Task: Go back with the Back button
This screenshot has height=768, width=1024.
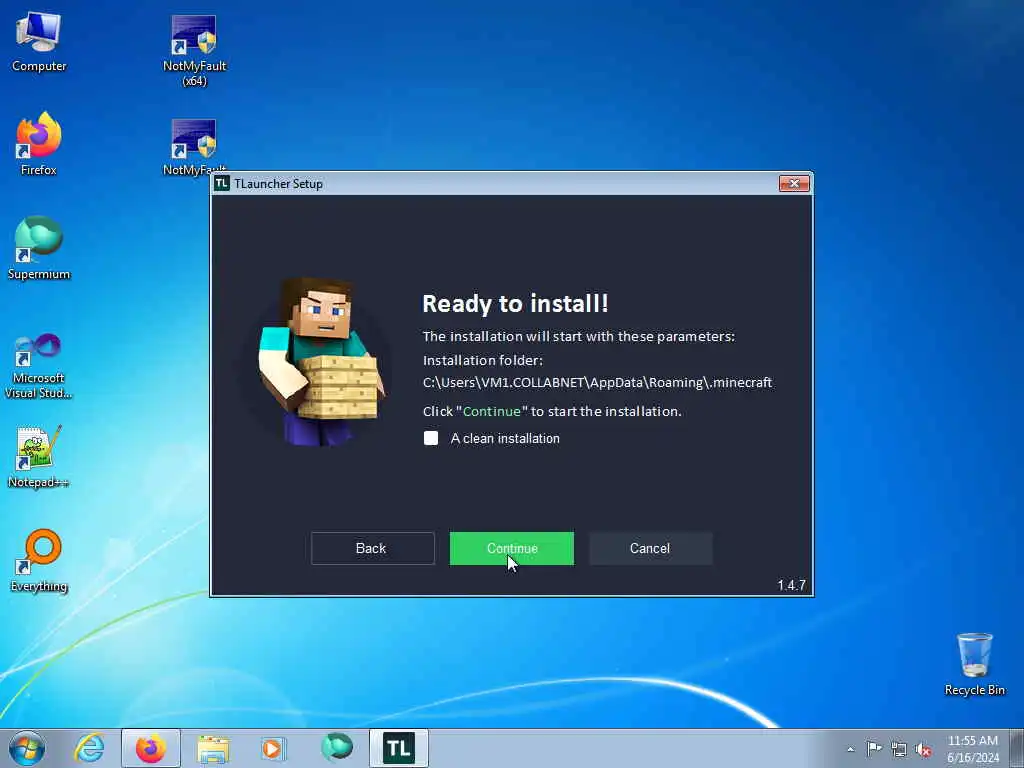Action: 372,549
